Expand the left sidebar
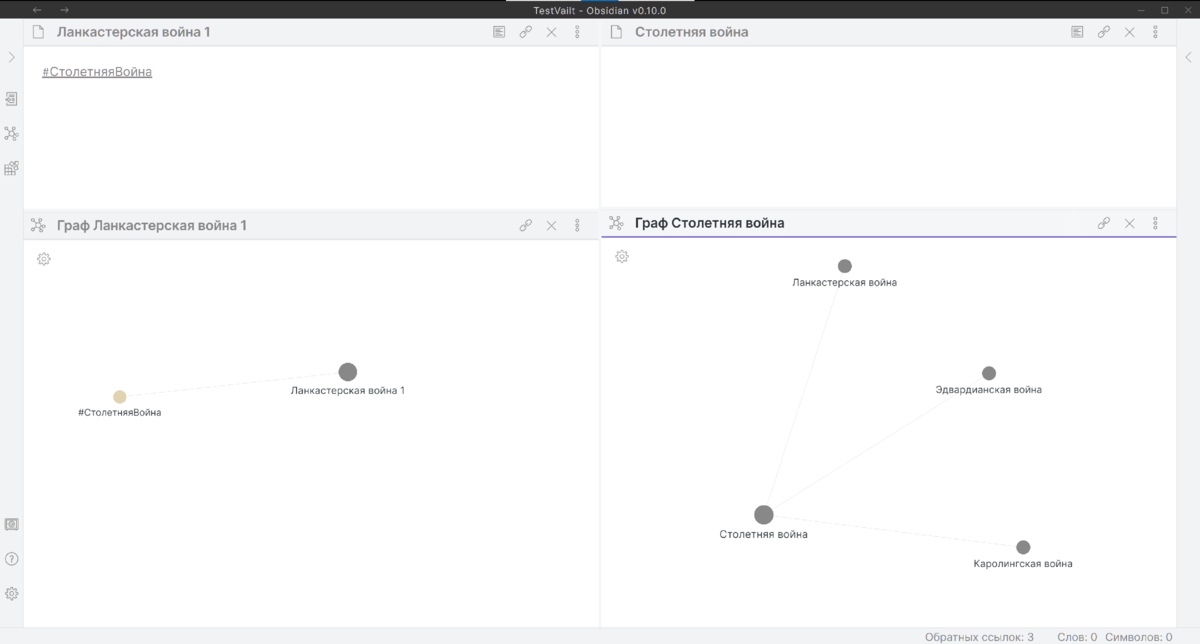Screen dimensions: 1200x644 pos(11,58)
